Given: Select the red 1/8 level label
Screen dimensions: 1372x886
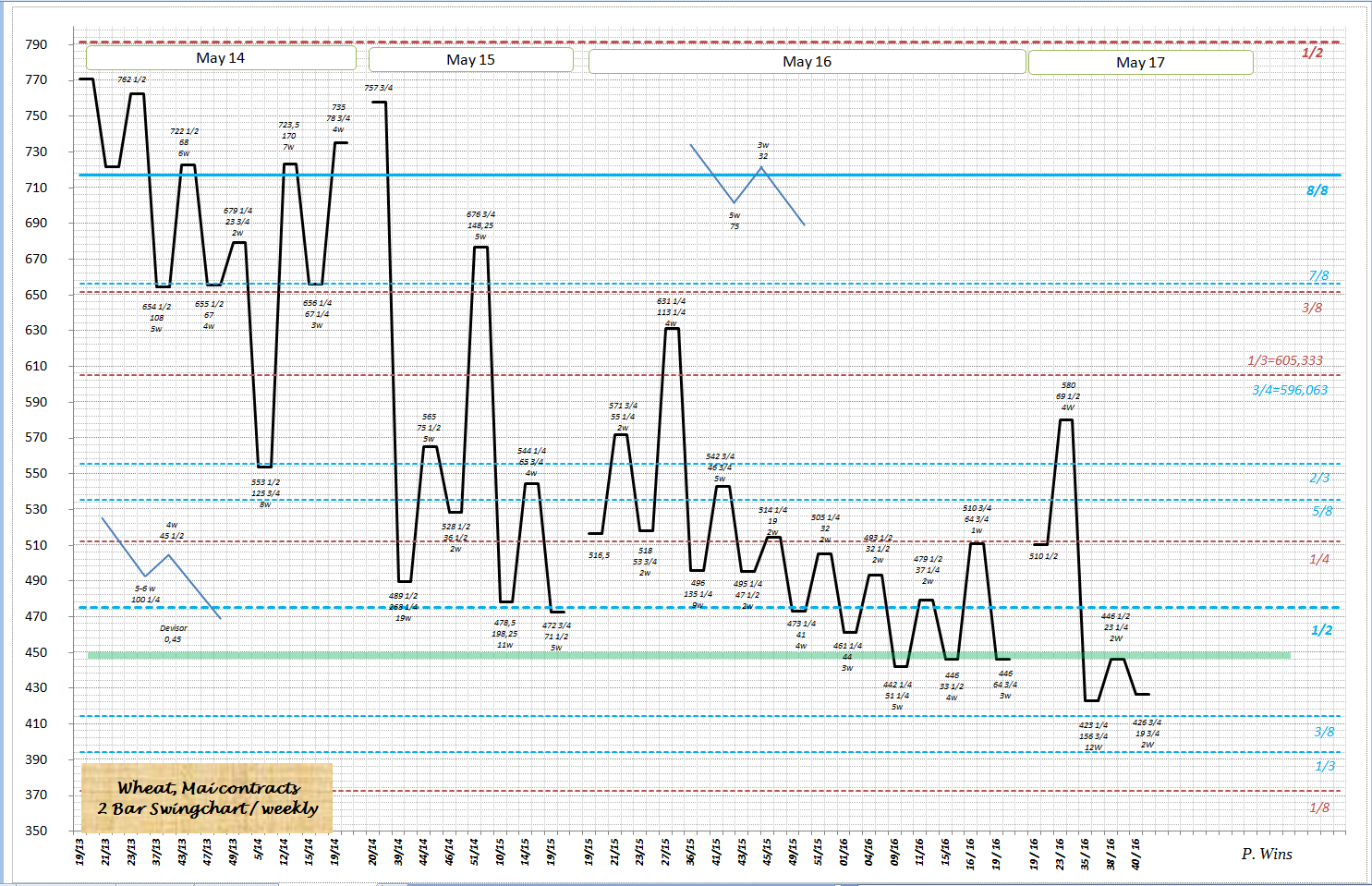Looking at the screenshot, I should tap(1319, 808).
